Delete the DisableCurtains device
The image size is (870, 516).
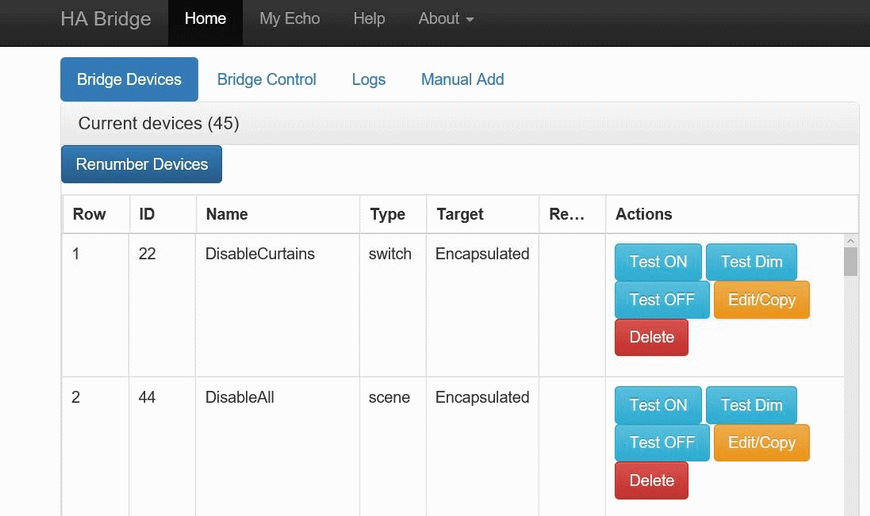pos(651,337)
